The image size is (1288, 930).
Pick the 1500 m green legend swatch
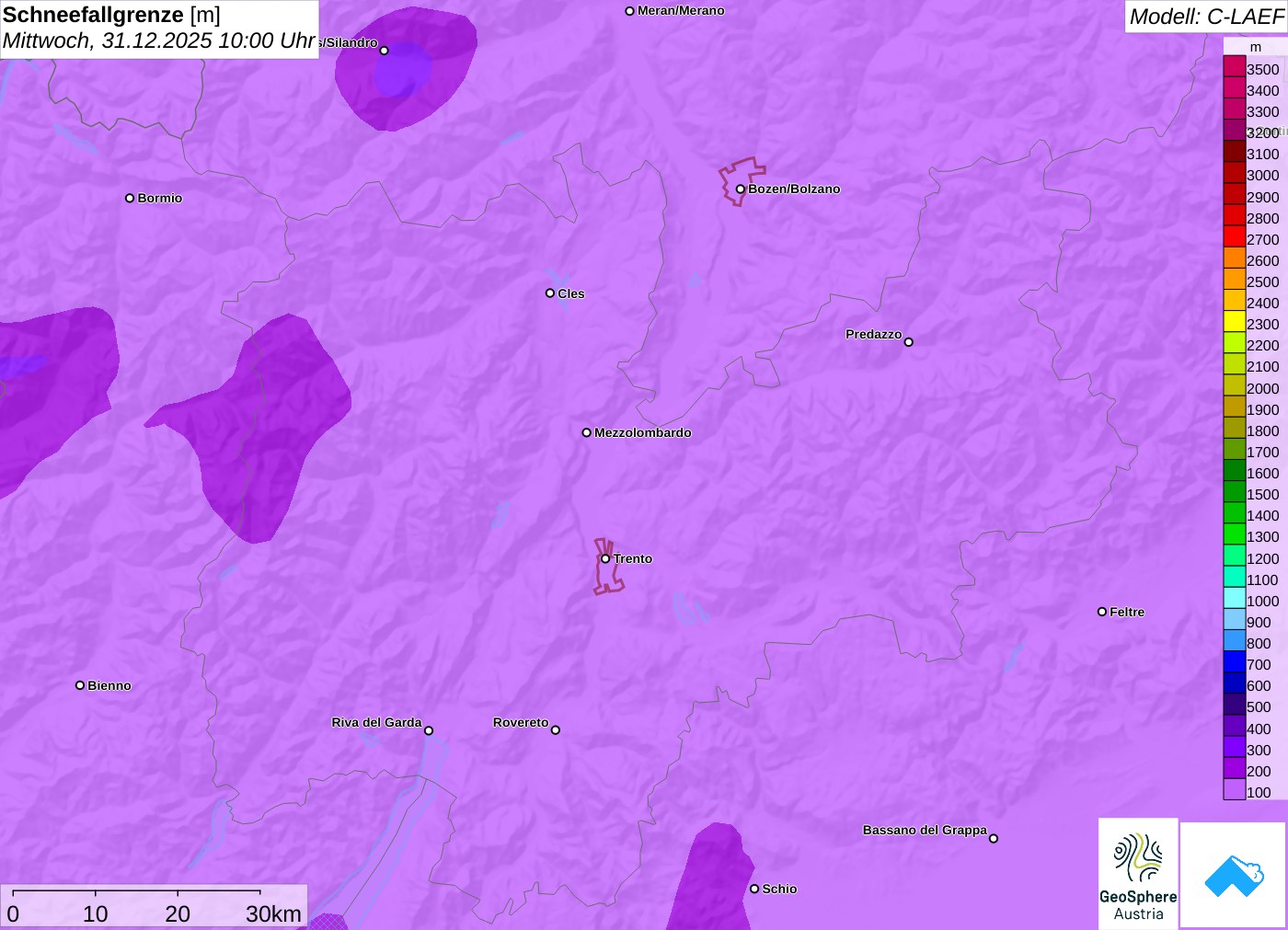[x=1235, y=492]
